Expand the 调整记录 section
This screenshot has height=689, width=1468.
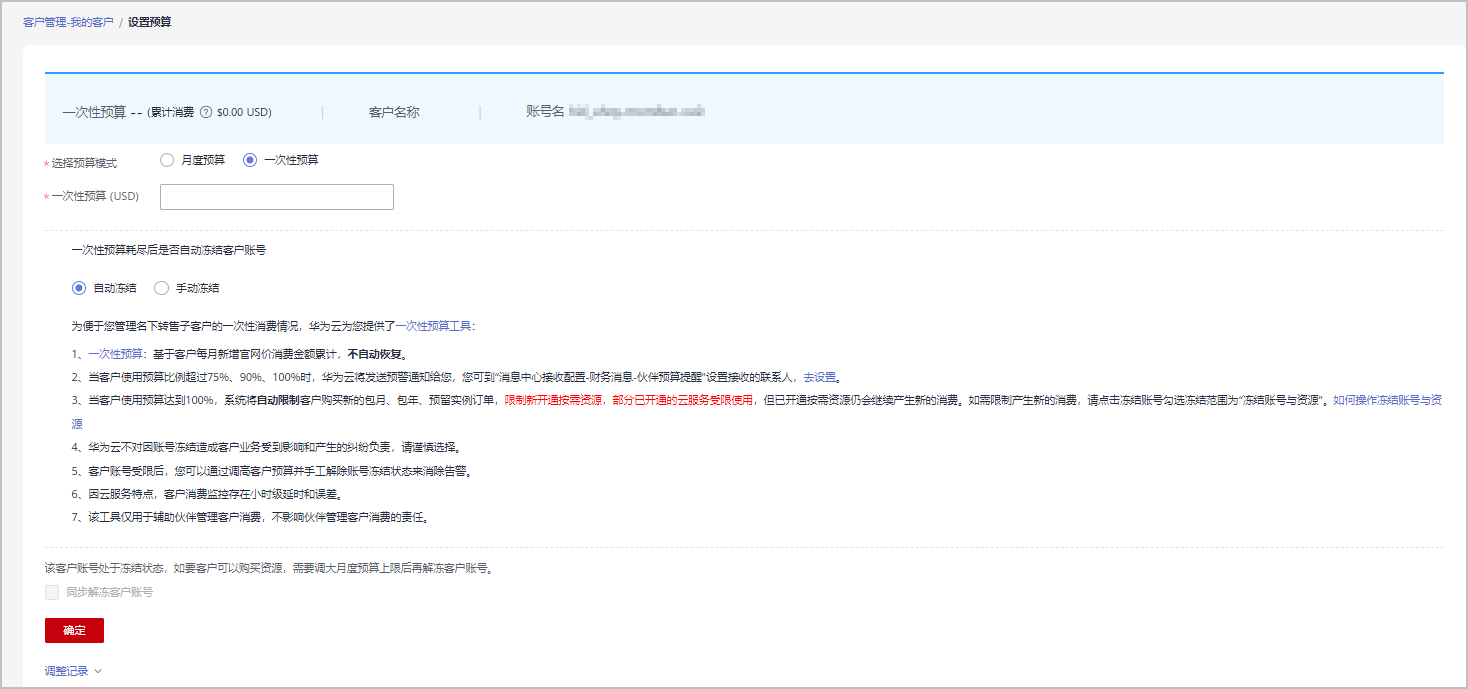pos(66,671)
